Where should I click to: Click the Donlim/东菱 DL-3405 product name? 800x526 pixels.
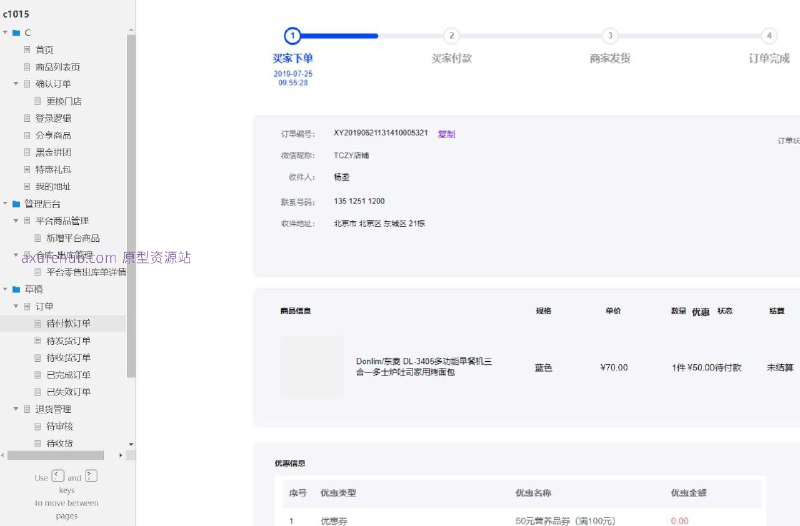(424, 367)
